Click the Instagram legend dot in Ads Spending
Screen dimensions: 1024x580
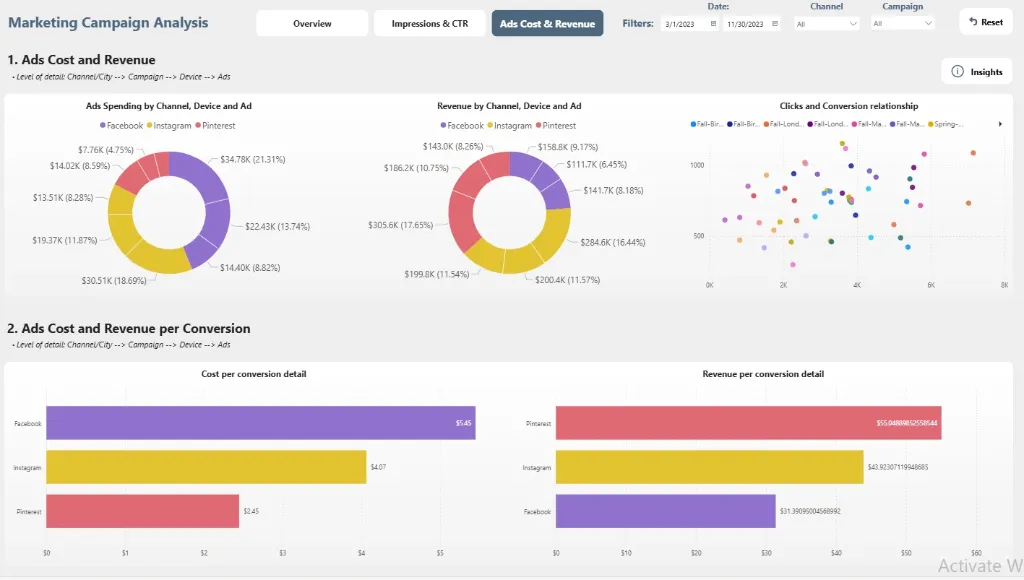(150, 126)
